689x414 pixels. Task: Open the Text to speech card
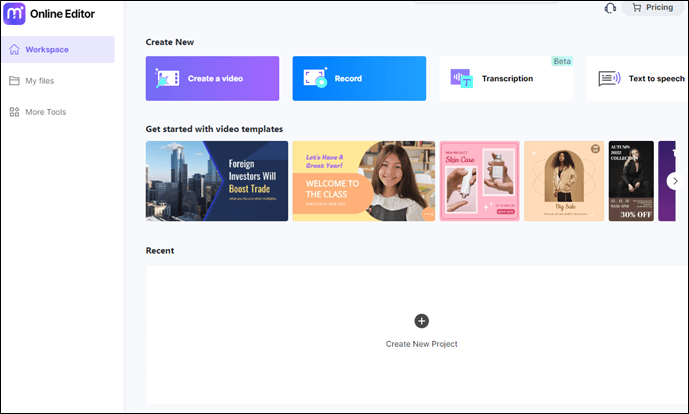(638, 78)
